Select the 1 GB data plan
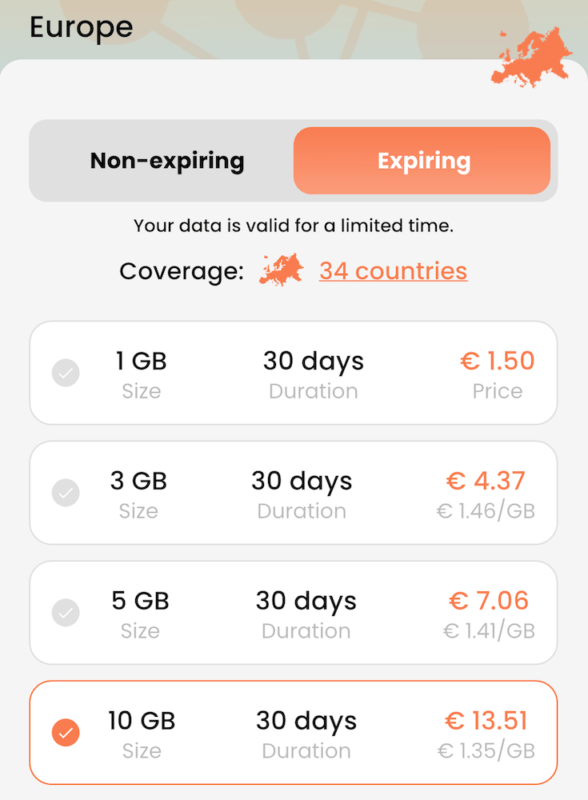This screenshot has width=588, height=800. 294,373
